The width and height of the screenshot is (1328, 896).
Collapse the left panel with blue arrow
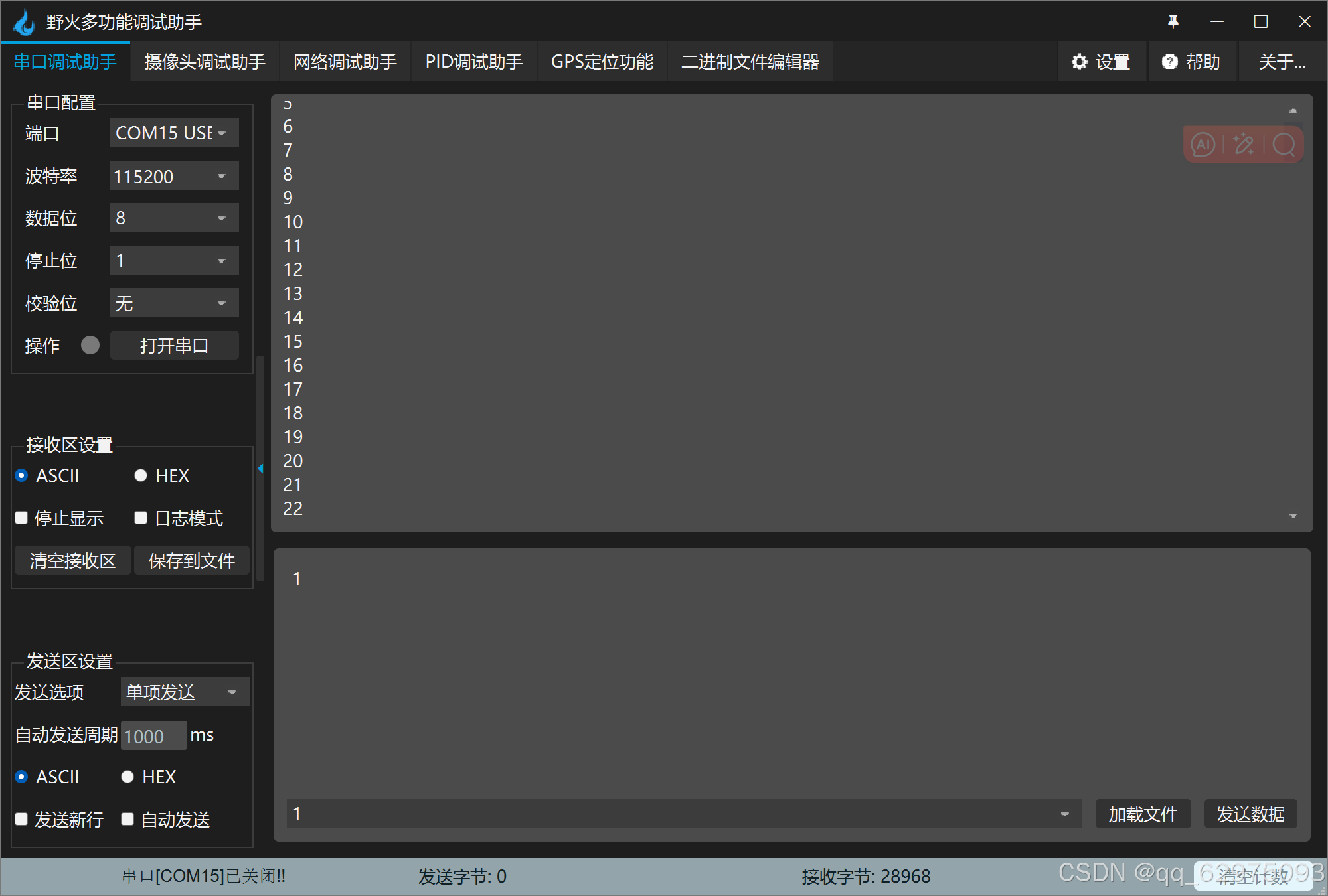click(x=260, y=469)
